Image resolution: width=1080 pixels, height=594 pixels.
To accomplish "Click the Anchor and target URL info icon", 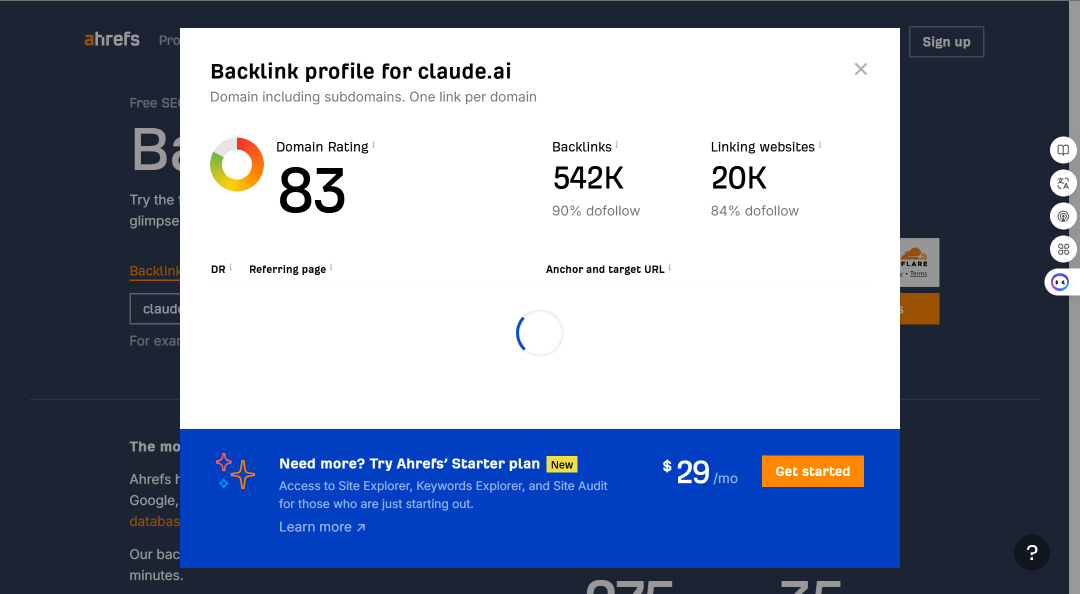I will point(669,267).
